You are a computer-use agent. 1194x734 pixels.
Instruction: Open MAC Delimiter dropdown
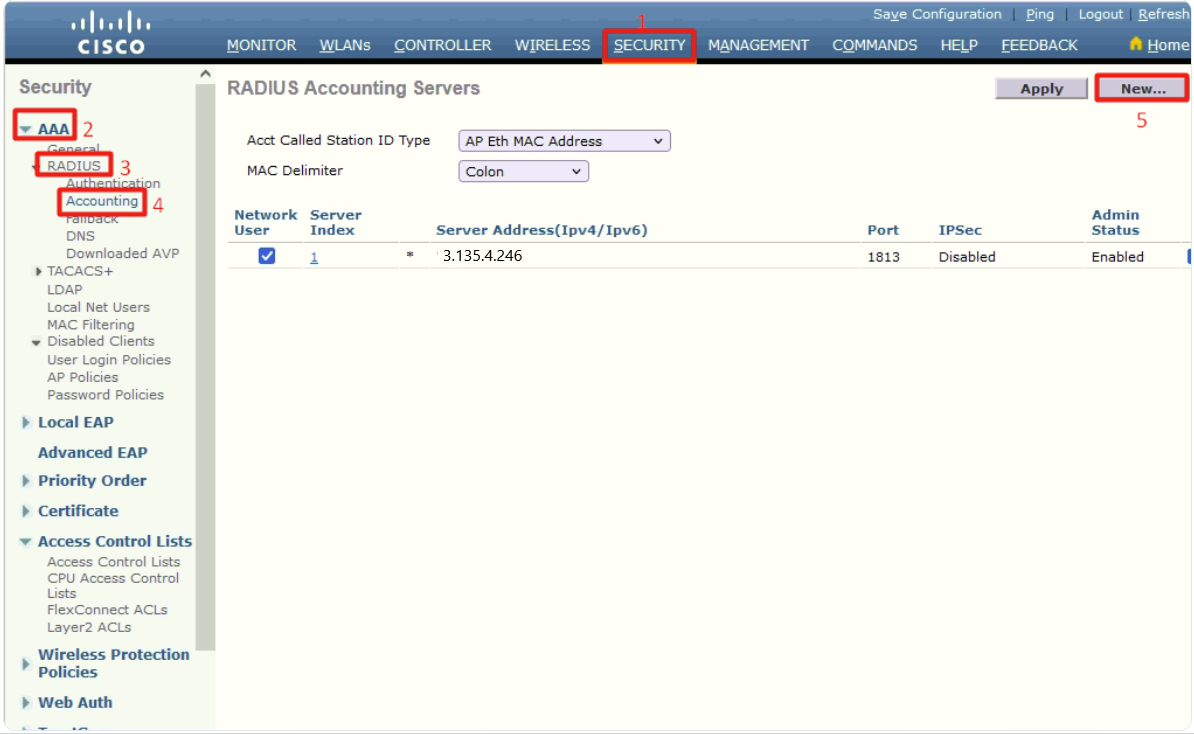(523, 171)
